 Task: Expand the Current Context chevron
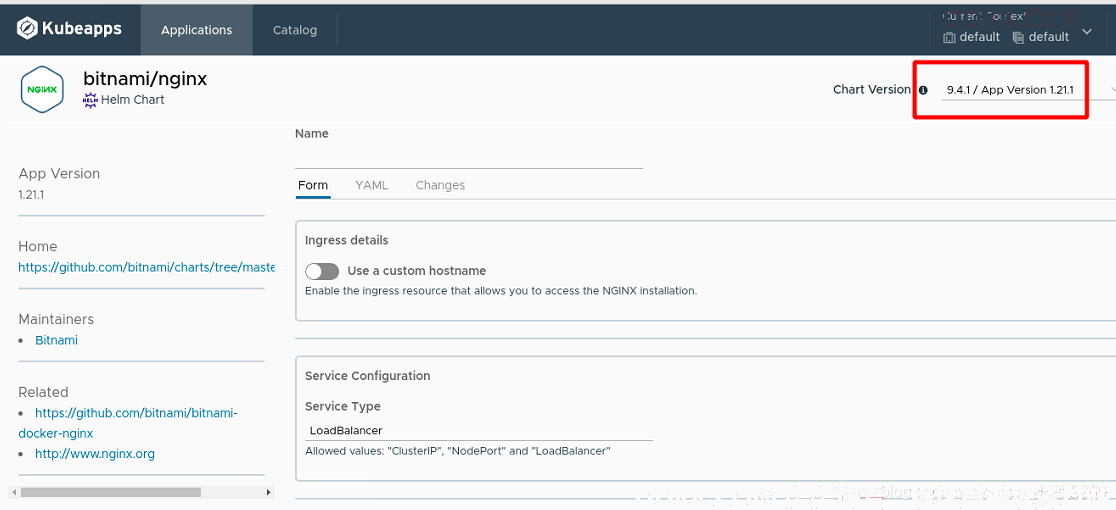click(1087, 32)
